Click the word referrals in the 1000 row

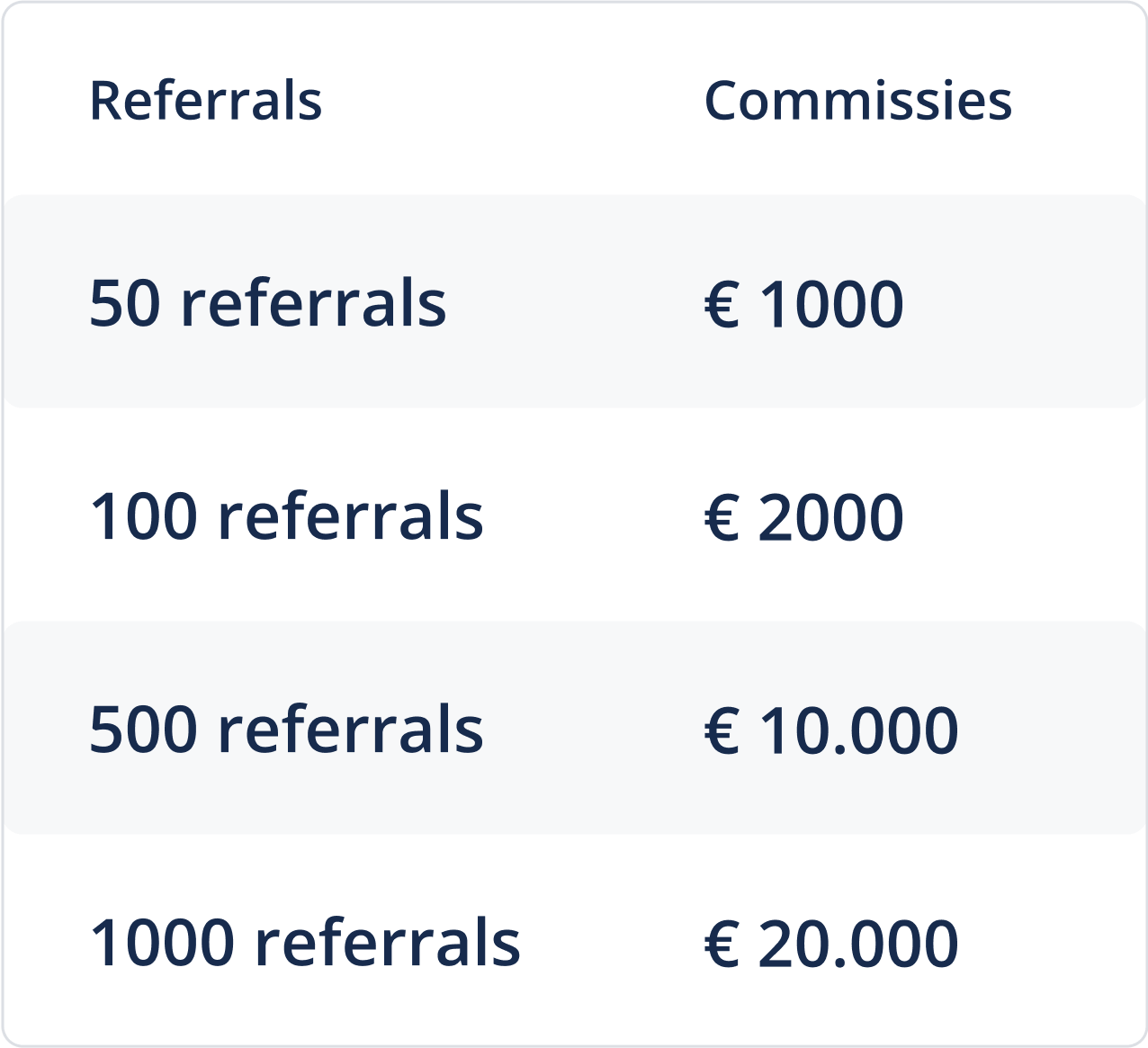[387, 944]
